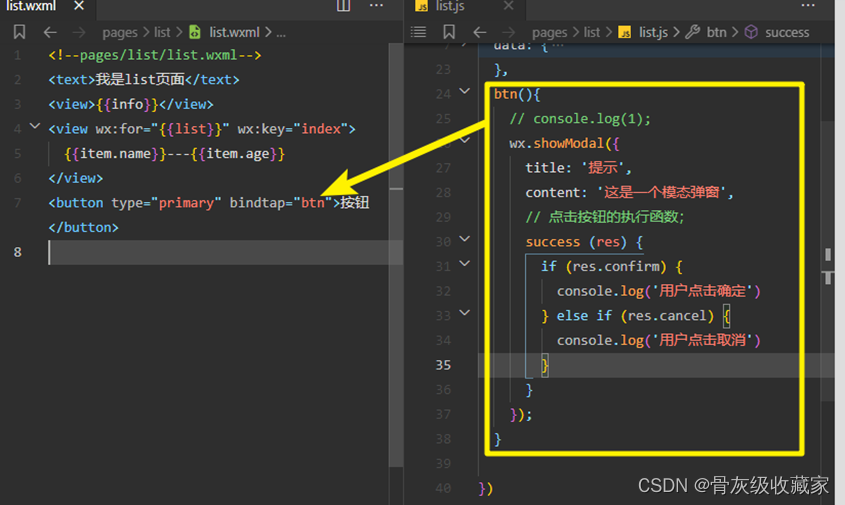
Task: Click line number 35 in list.js
Action: [x=443, y=365]
